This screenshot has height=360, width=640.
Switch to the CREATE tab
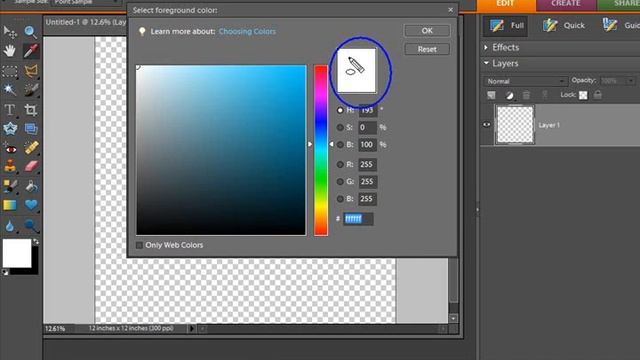click(x=566, y=4)
